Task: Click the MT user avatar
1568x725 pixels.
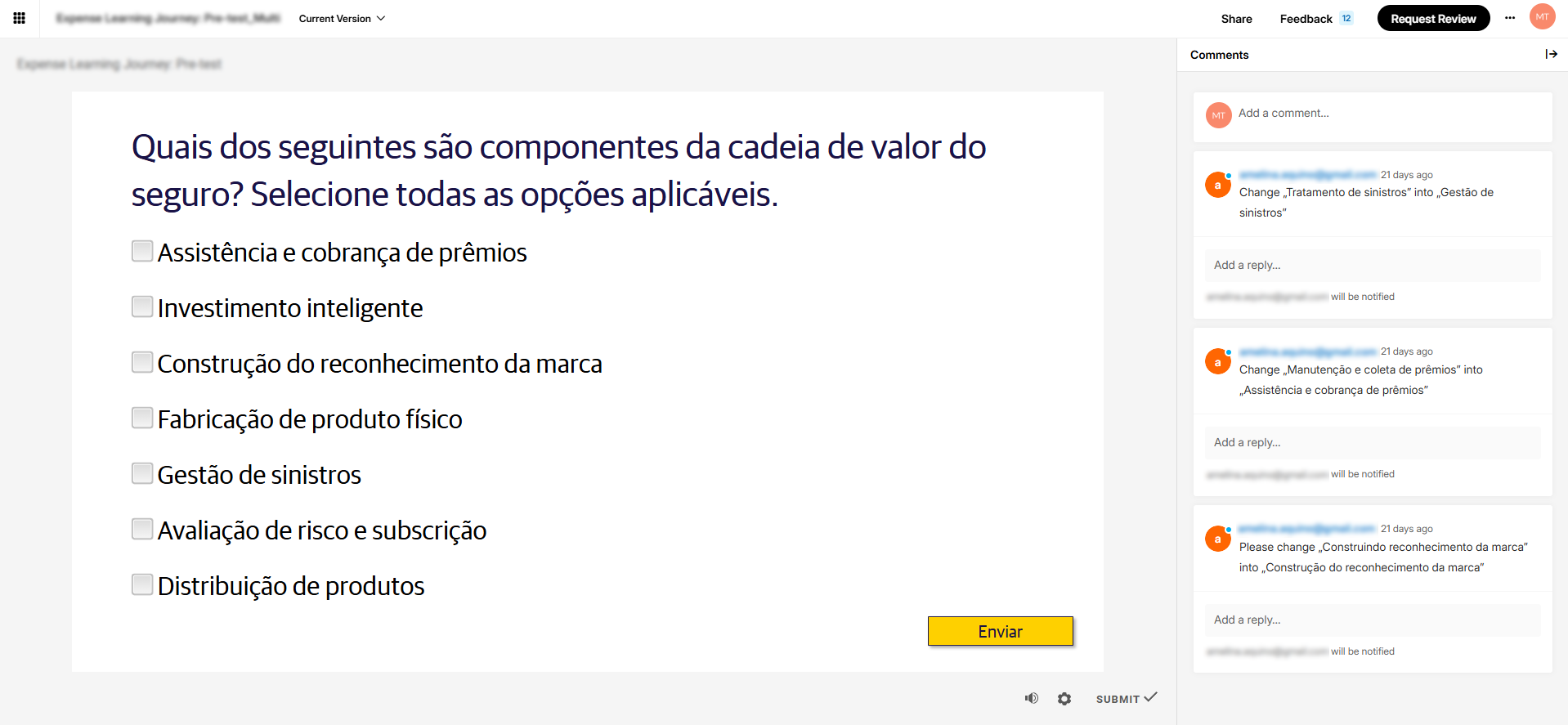Action: [x=1542, y=17]
